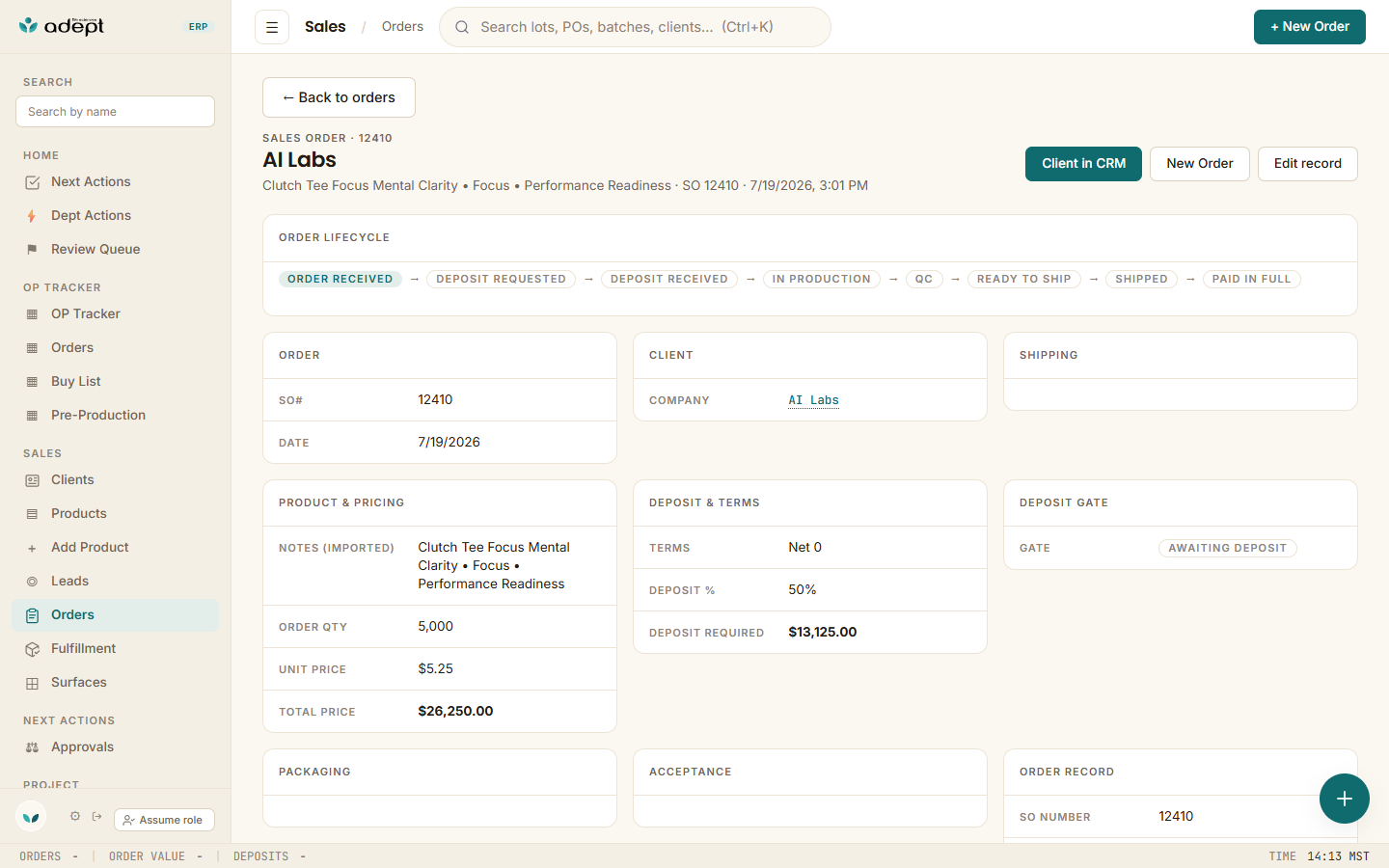This screenshot has height=868, width=1389.
Task: Open Client in CRM
Action: point(1083,164)
